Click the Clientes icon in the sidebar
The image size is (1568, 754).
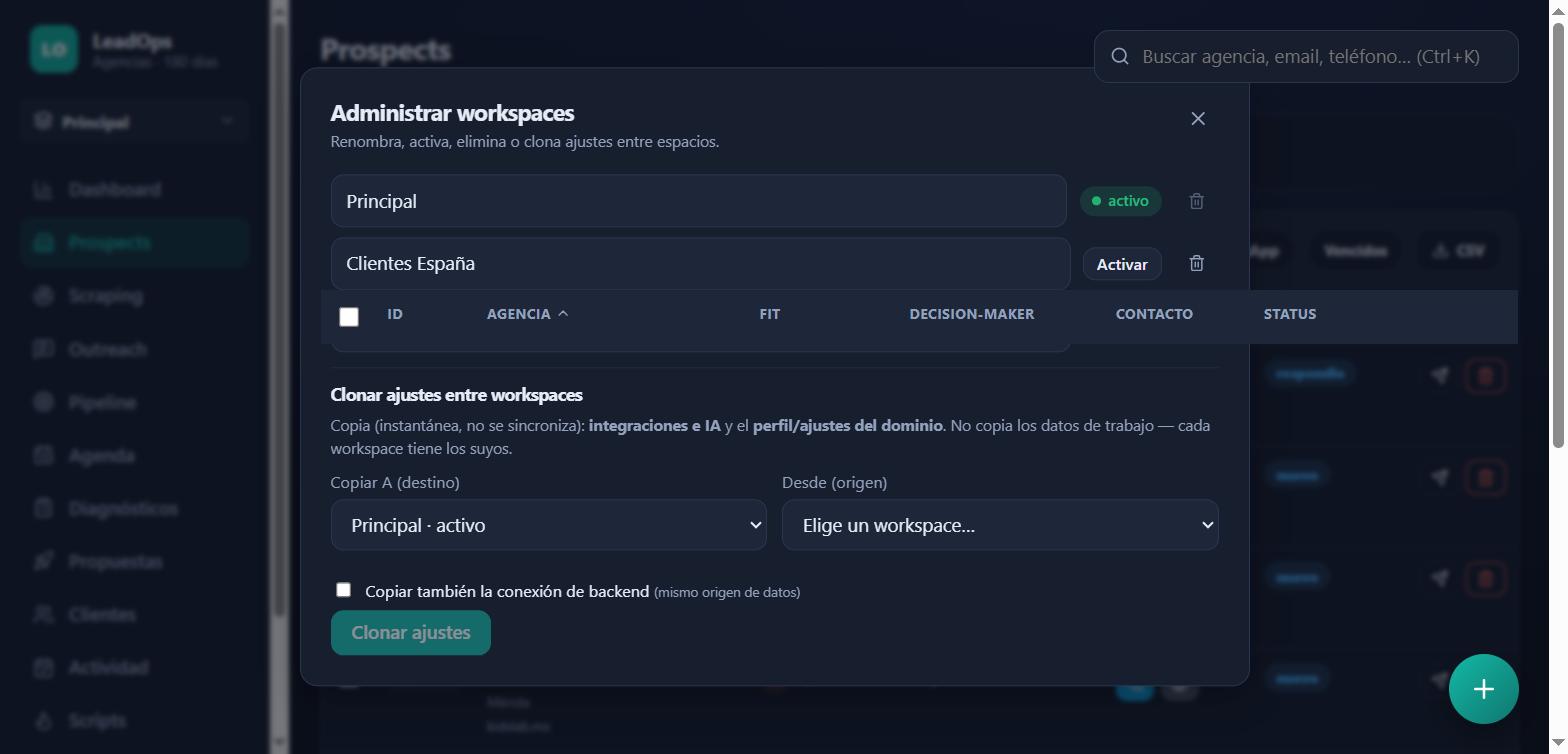click(x=43, y=614)
